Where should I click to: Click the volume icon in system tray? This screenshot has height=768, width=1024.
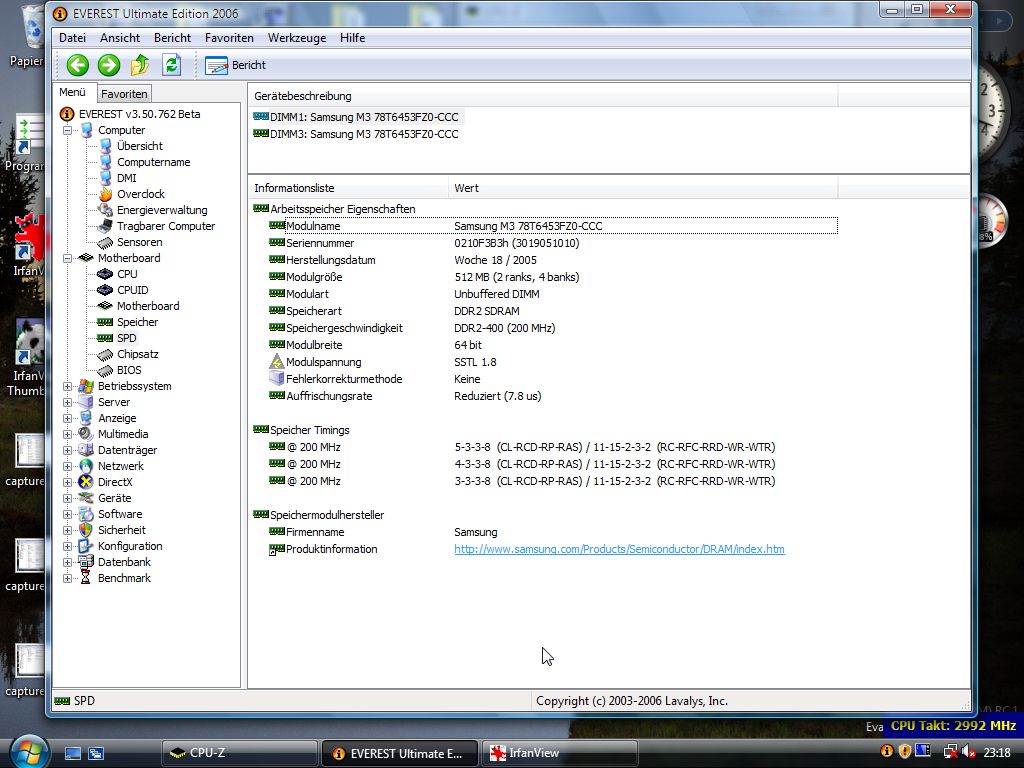(x=968, y=752)
